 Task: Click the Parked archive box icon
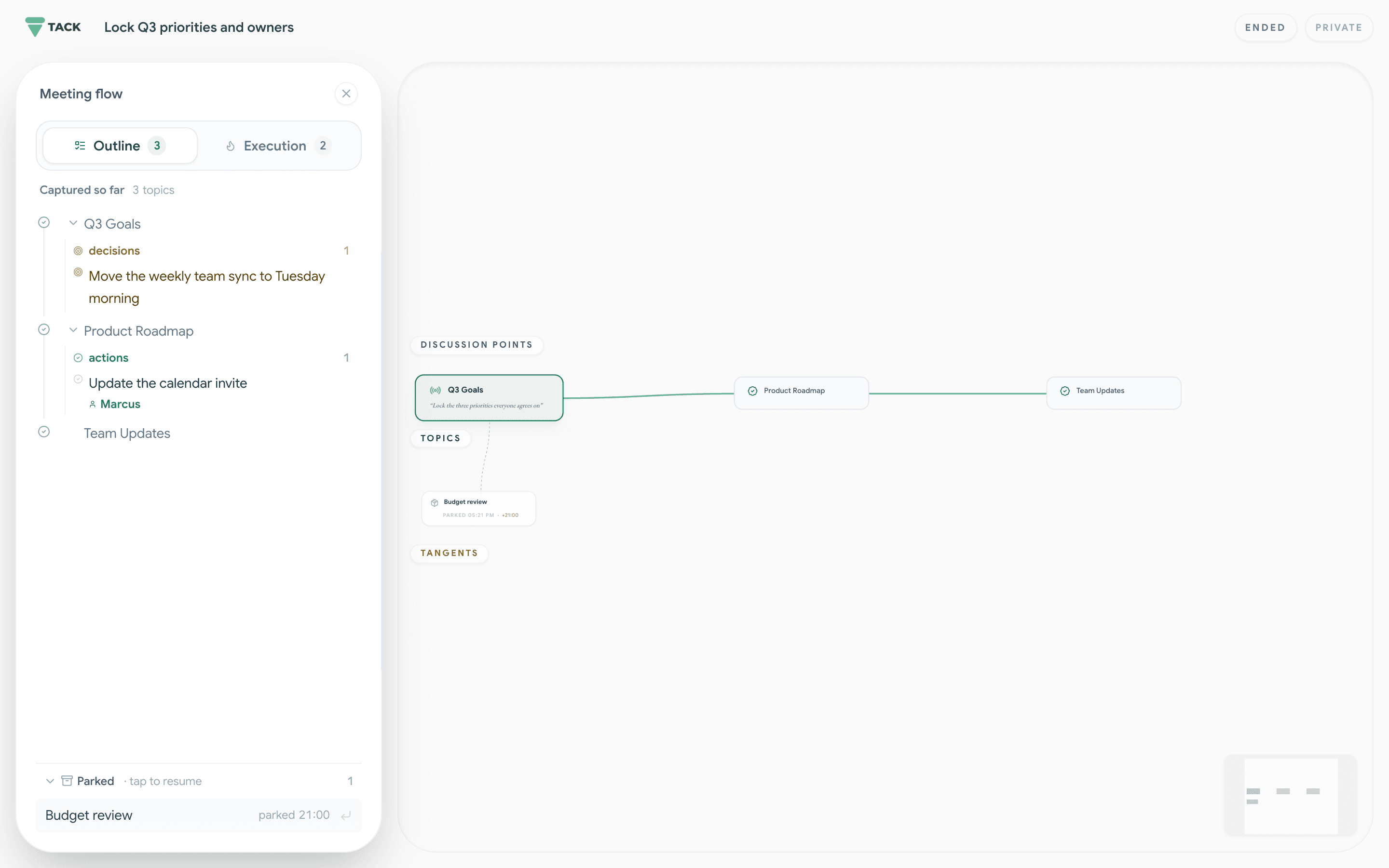tap(67, 781)
